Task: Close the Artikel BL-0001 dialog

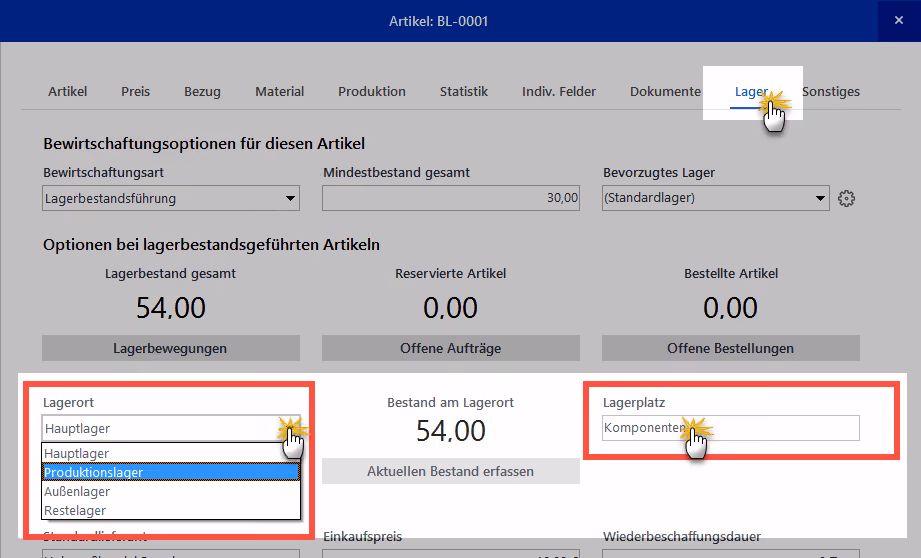Action: click(x=899, y=21)
